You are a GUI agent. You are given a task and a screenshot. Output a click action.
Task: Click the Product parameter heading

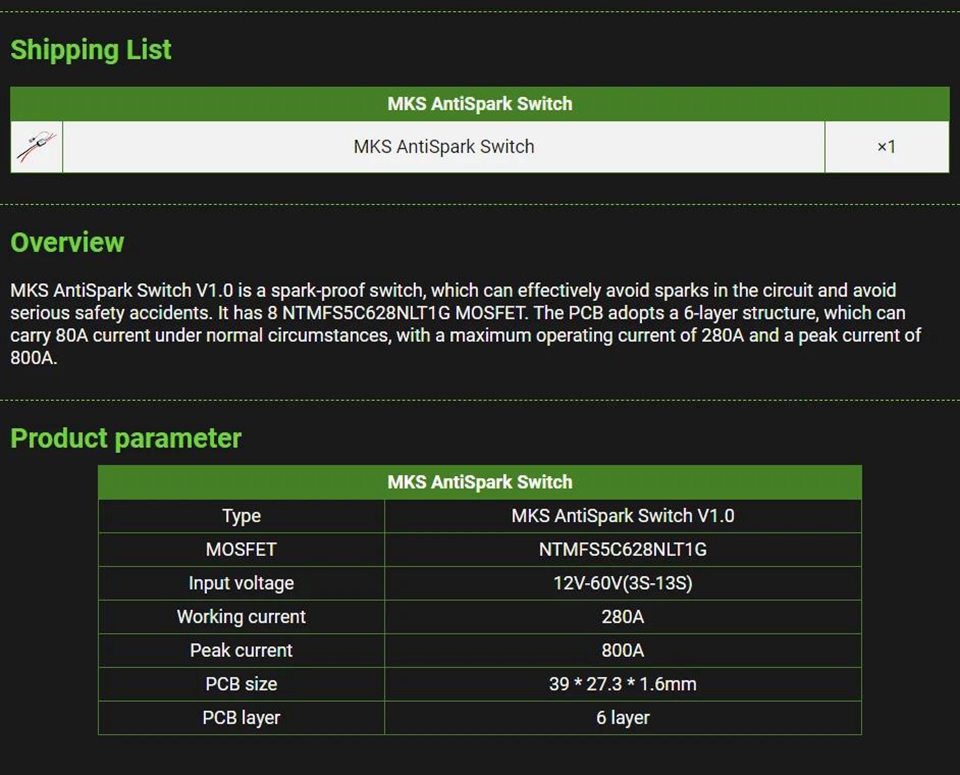126,439
